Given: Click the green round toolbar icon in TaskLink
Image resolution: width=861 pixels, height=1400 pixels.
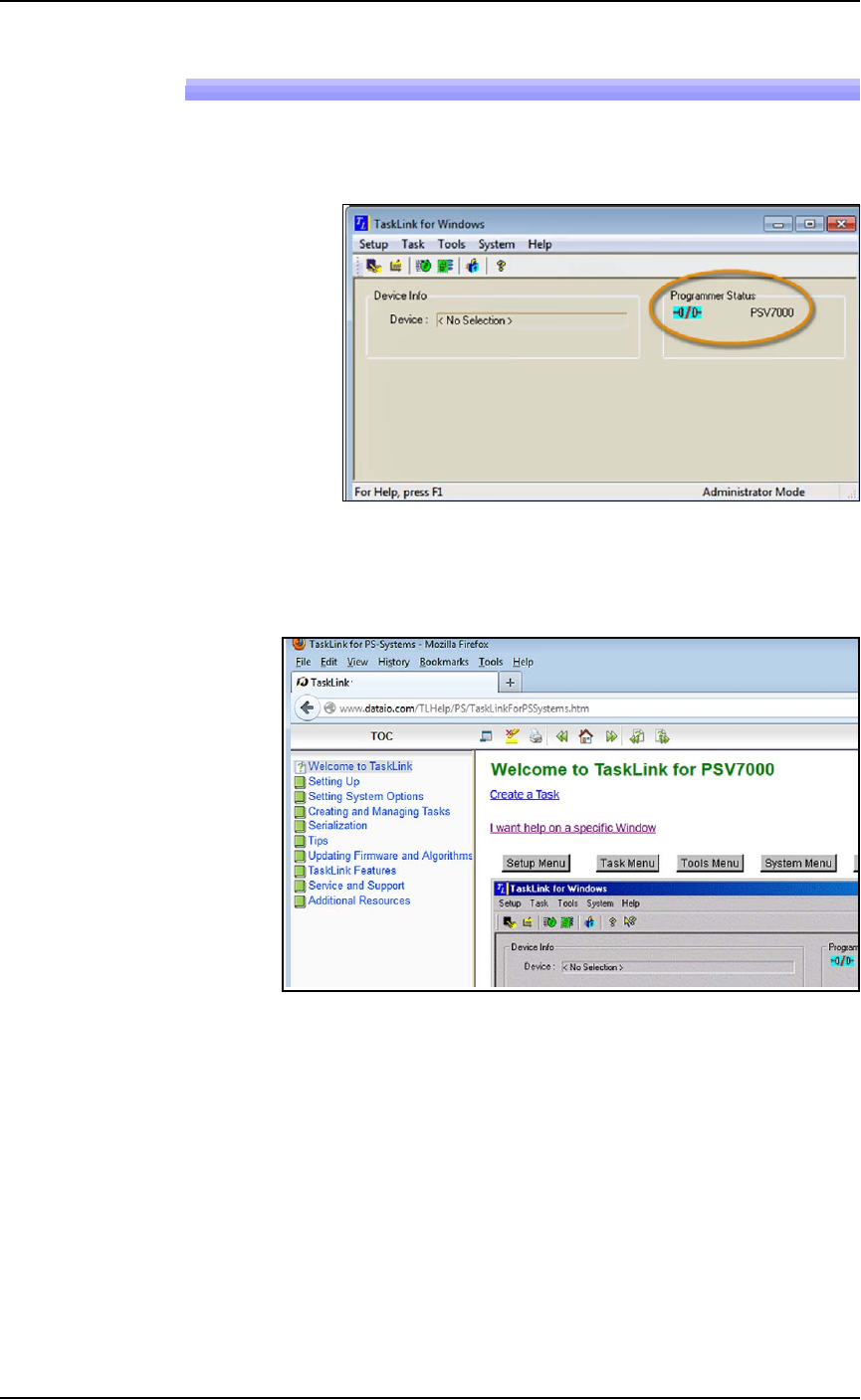Looking at the screenshot, I should point(423,266).
